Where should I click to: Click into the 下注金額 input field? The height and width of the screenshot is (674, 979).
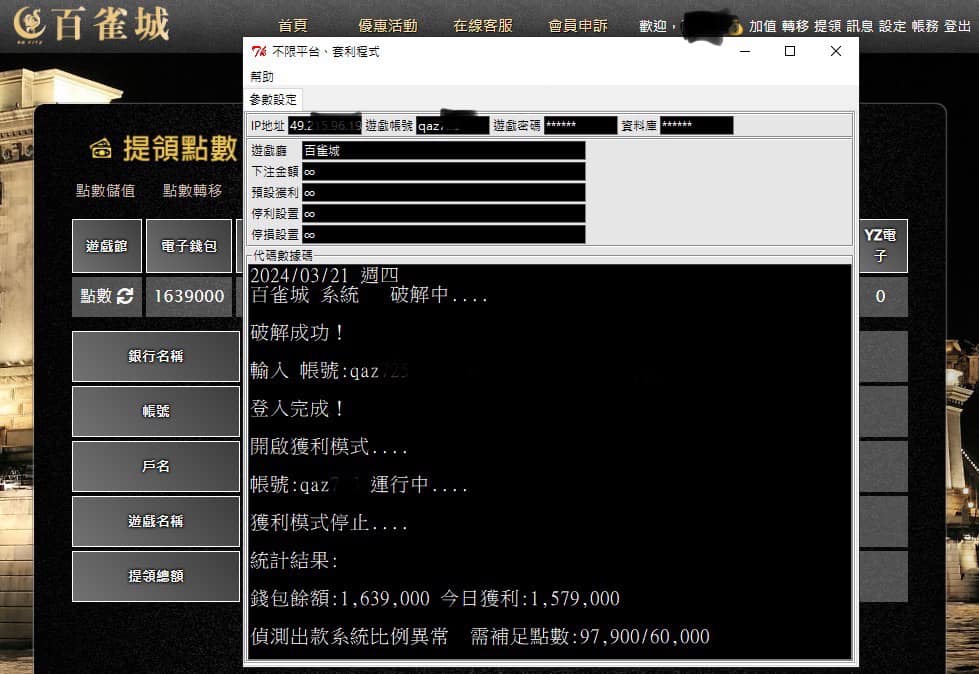tap(443, 171)
